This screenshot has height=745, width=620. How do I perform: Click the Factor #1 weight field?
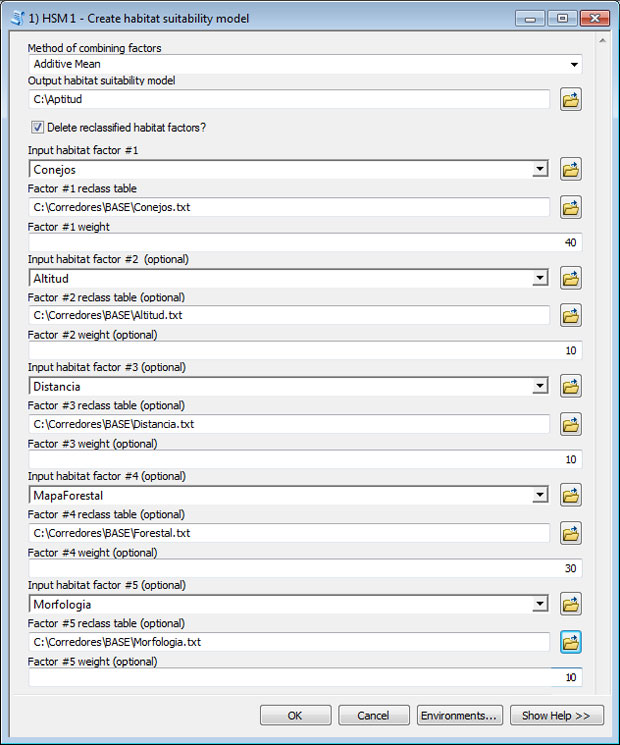[x=305, y=242]
